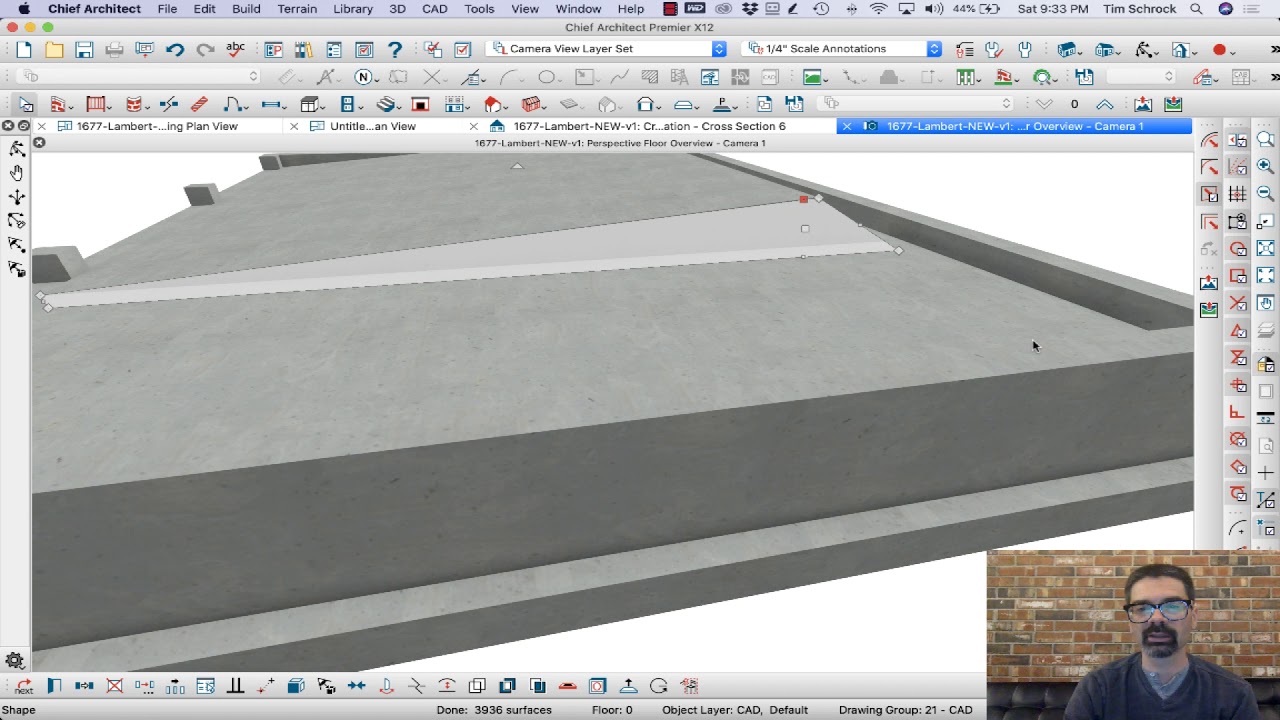Redo the last undone action
This screenshot has height=720, width=1280.
click(205, 50)
